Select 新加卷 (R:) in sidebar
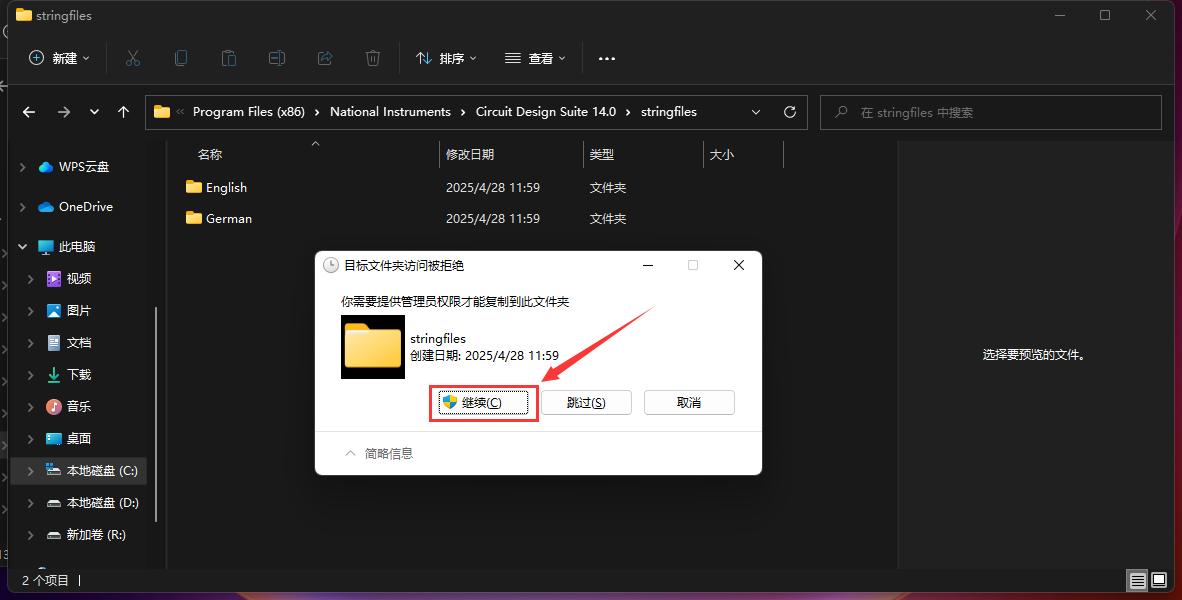Screen dimensions: 1182x600 point(96,535)
